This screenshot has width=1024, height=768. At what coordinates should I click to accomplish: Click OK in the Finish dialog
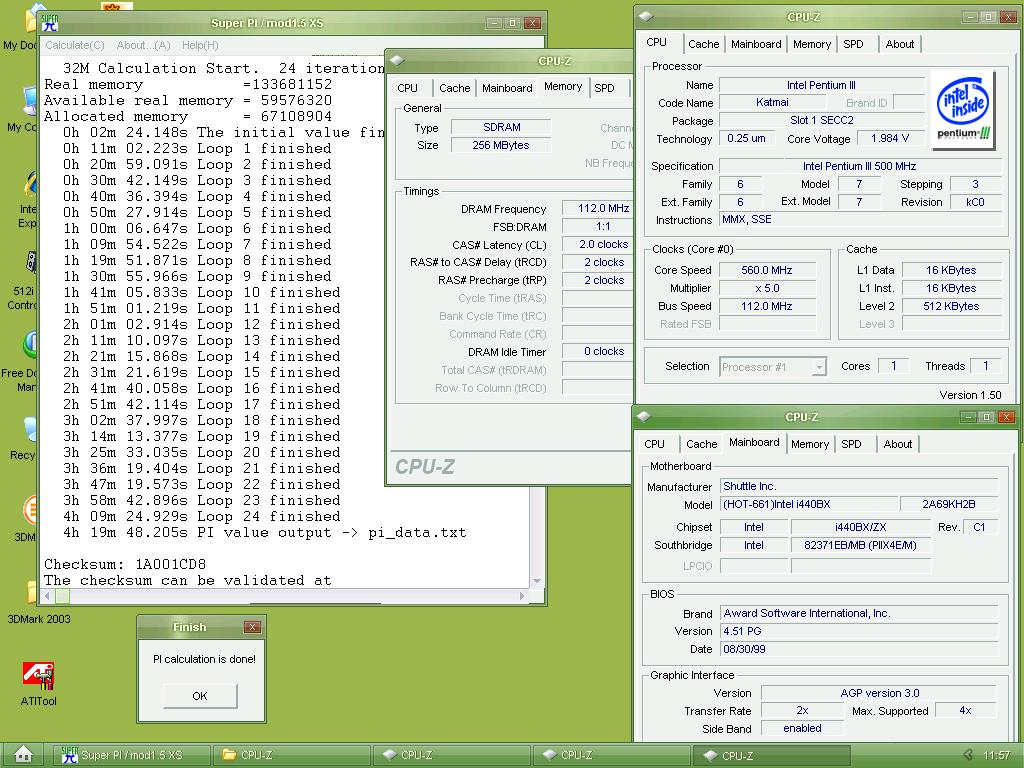(x=200, y=696)
